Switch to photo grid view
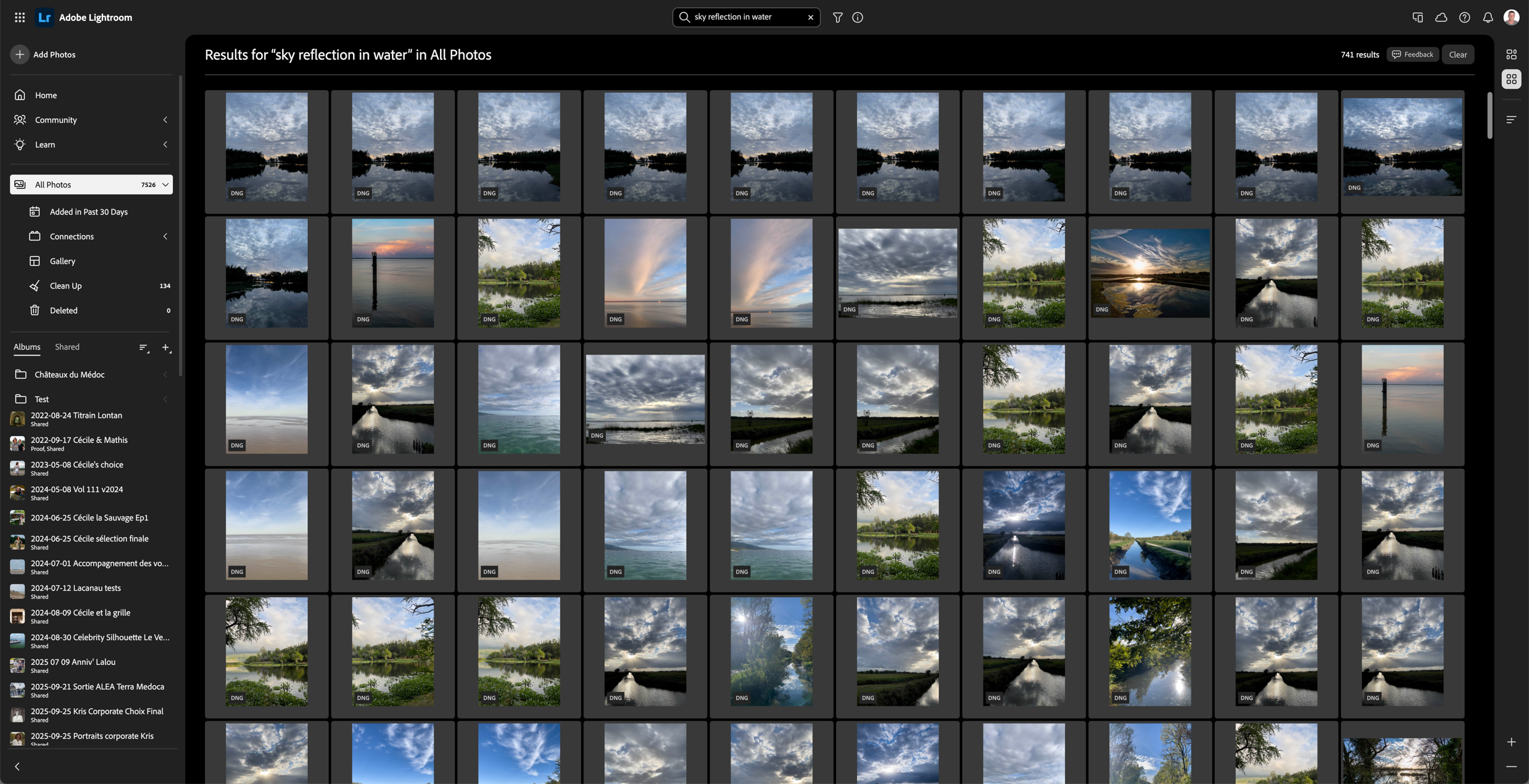This screenshot has width=1529, height=784. point(1511,54)
